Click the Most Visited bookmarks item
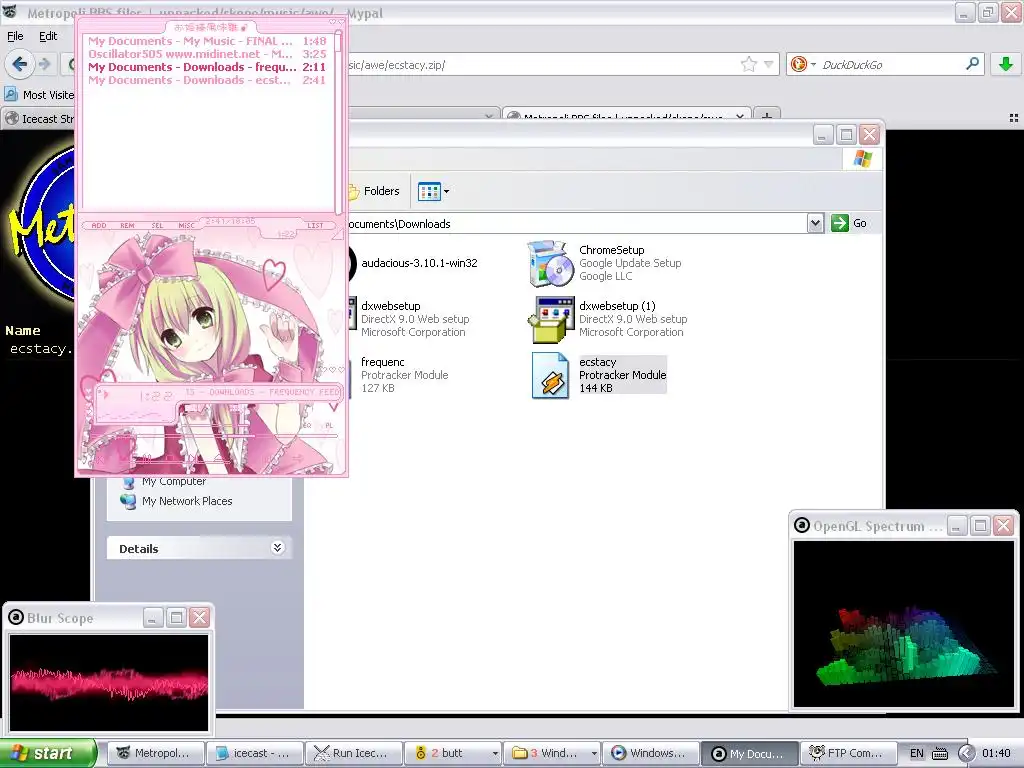This screenshot has width=1024, height=768. [39, 95]
